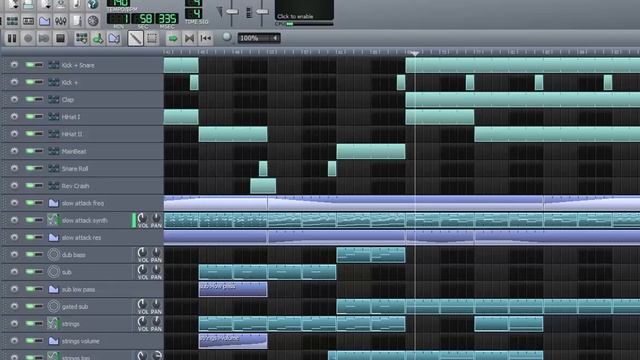Screen dimensions: 640x360
Task: Open track actions gear for sub track
Action: (14, 271)
